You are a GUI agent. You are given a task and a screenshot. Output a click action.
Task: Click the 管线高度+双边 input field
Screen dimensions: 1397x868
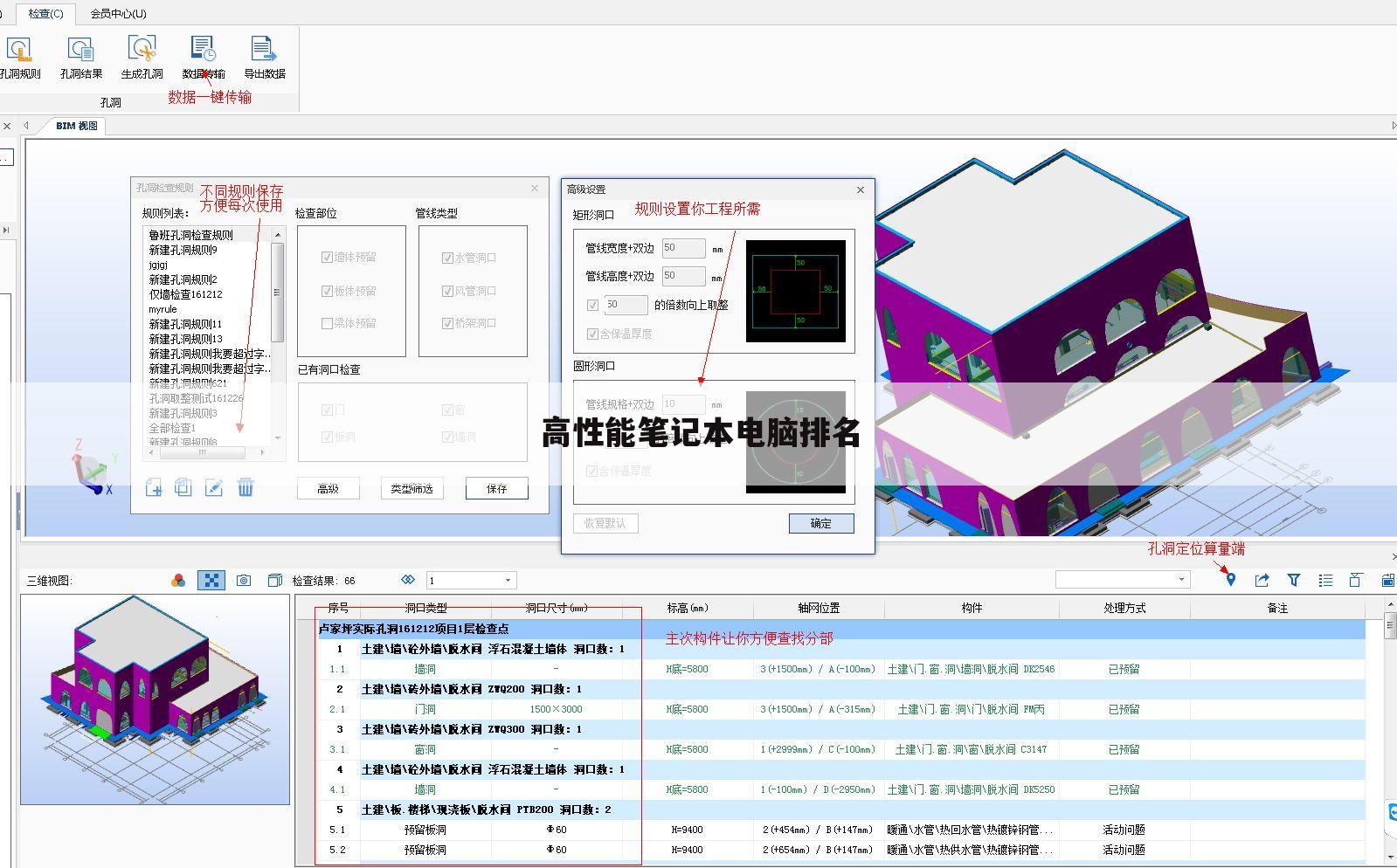tap(683, 276)
